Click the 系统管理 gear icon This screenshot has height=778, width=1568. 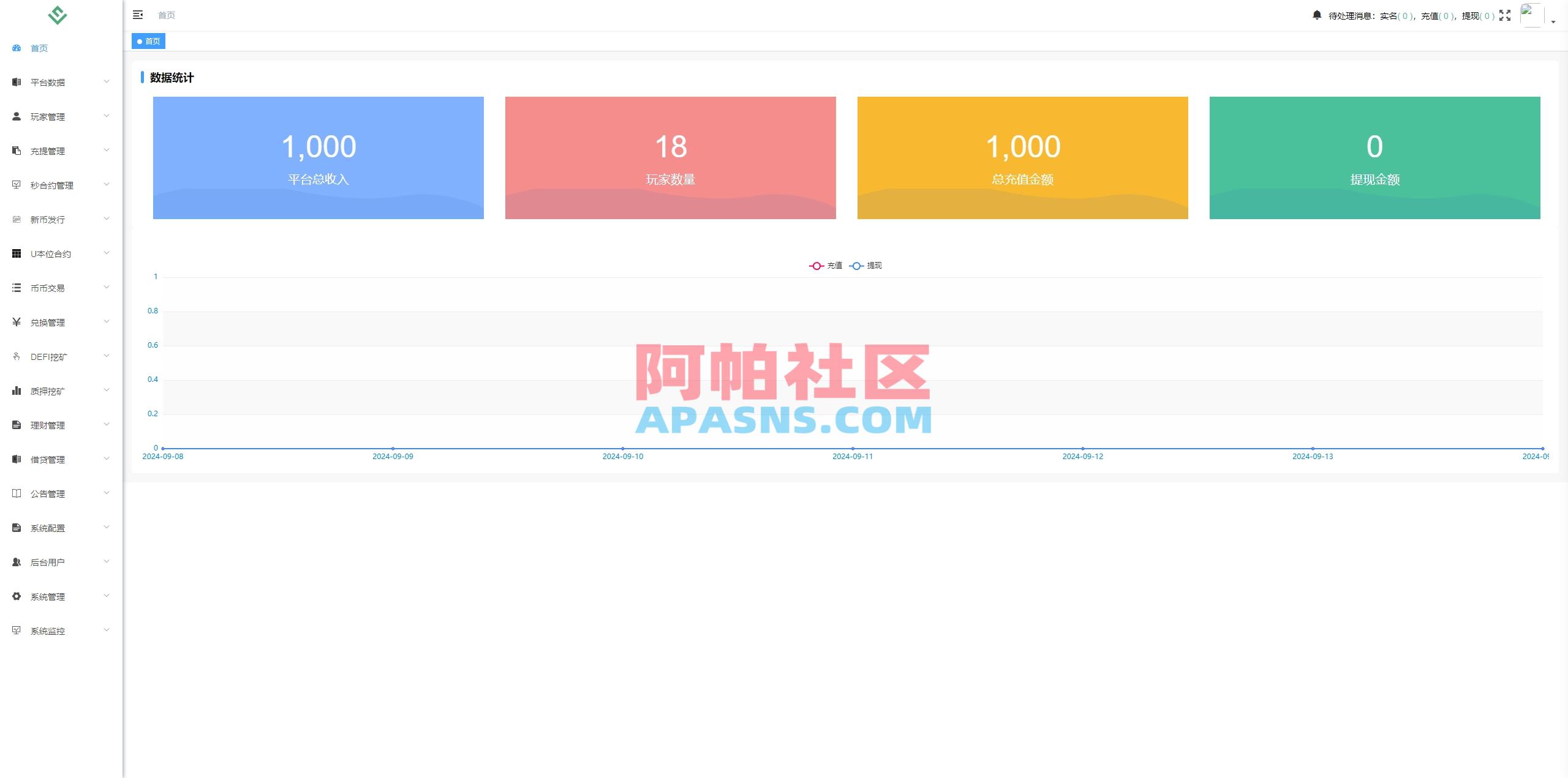[17, 596]
